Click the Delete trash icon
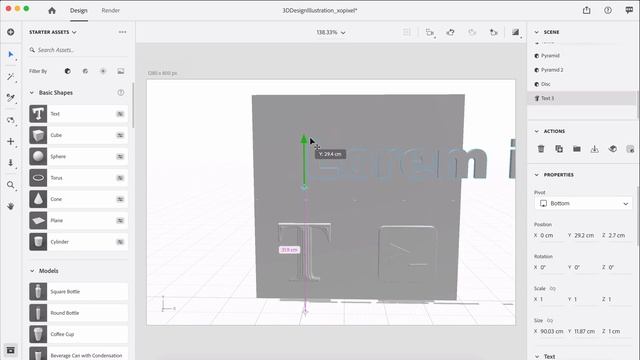 pos(541,149)
